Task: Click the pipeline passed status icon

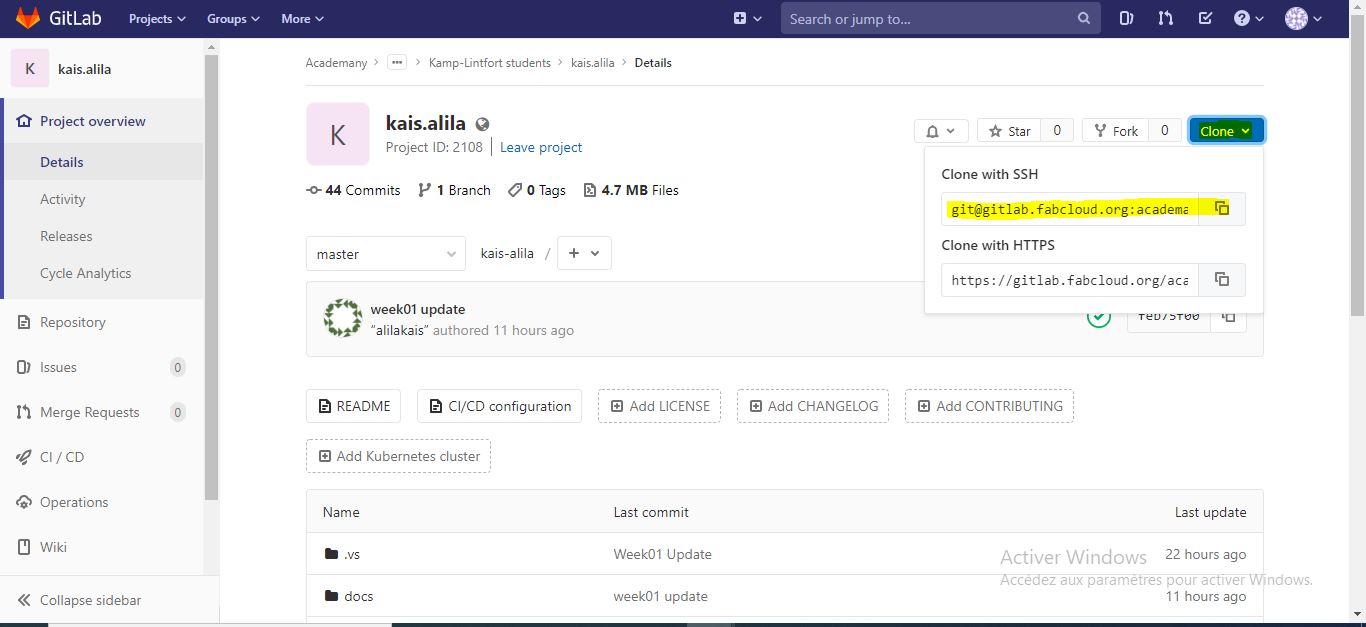Action: tap(1099, 317)
